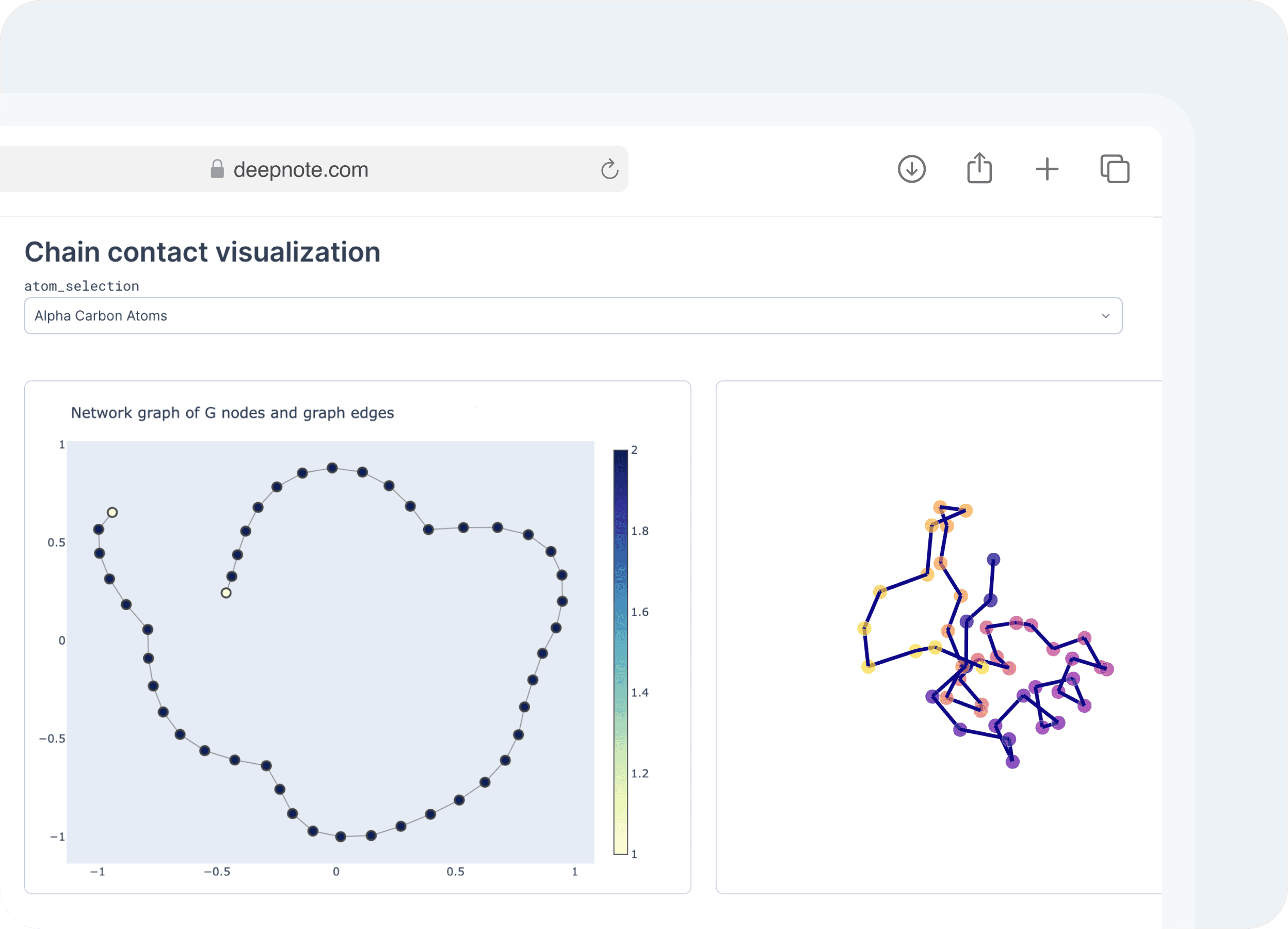The width and height of the screenshot is (1288, 929).
Task: Click the lone dark purple atom at the top of the 3D chain
Action: pos(993,559)
